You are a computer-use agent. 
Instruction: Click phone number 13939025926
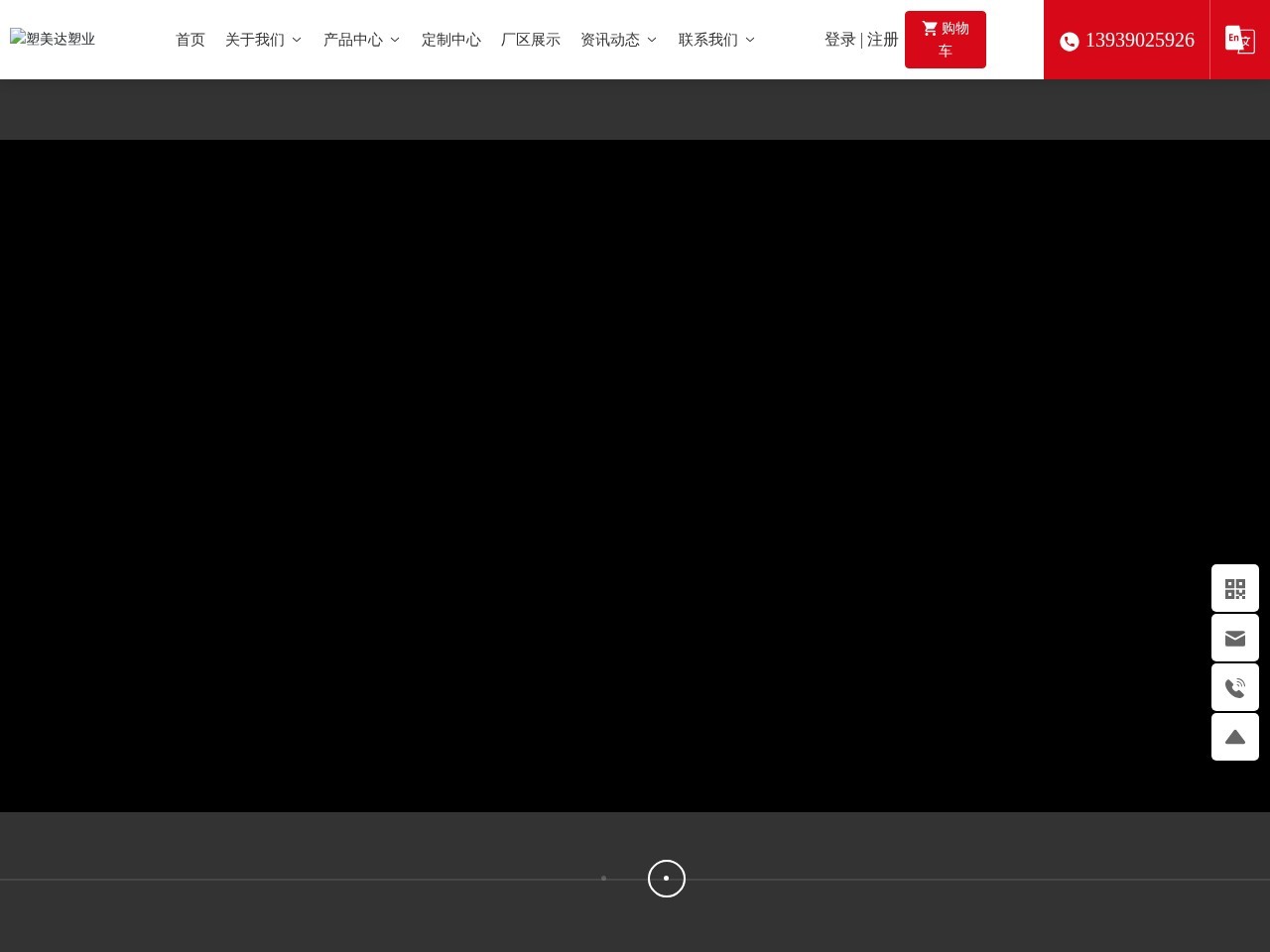click(x=1140, y=40)
